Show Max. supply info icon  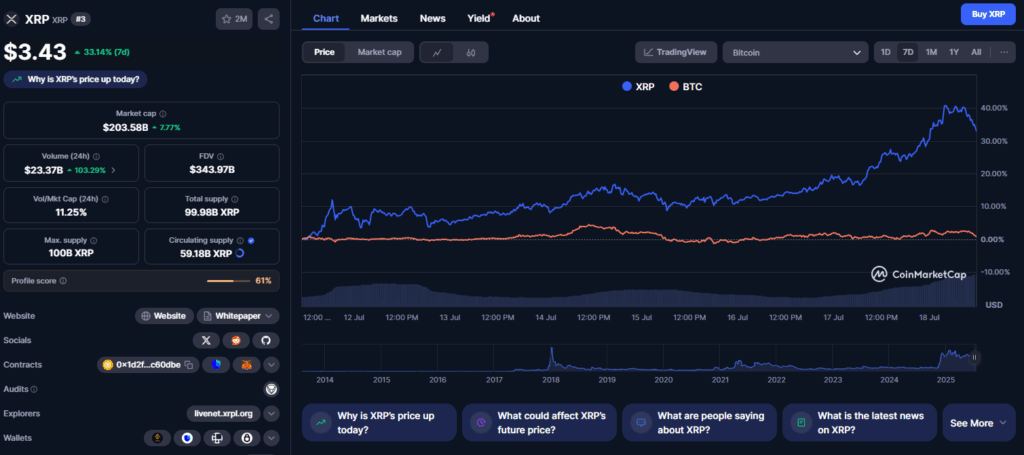tap(93, 240)
